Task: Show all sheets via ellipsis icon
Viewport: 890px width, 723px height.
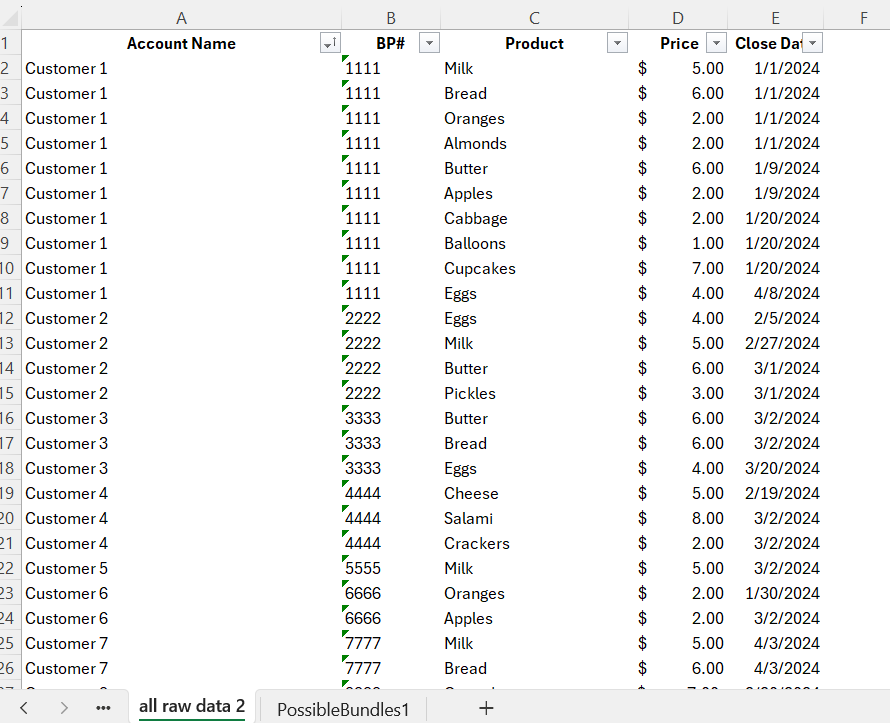Action: point(103,708)
